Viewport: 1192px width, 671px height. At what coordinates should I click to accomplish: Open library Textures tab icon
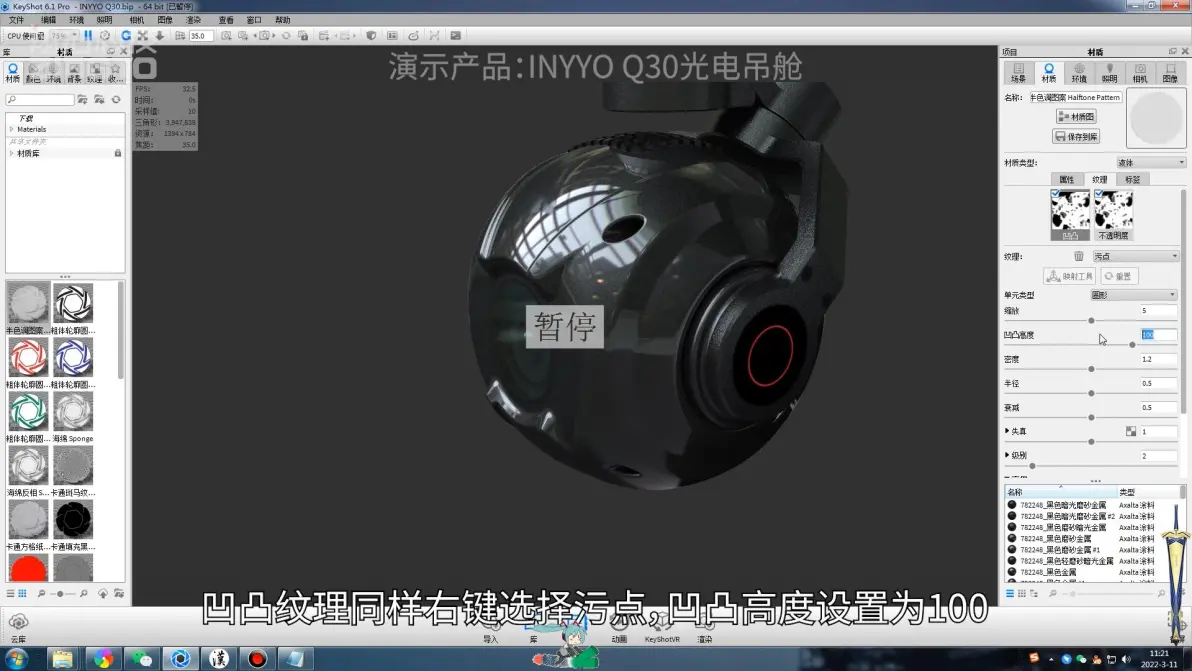(x=94, y=73)
